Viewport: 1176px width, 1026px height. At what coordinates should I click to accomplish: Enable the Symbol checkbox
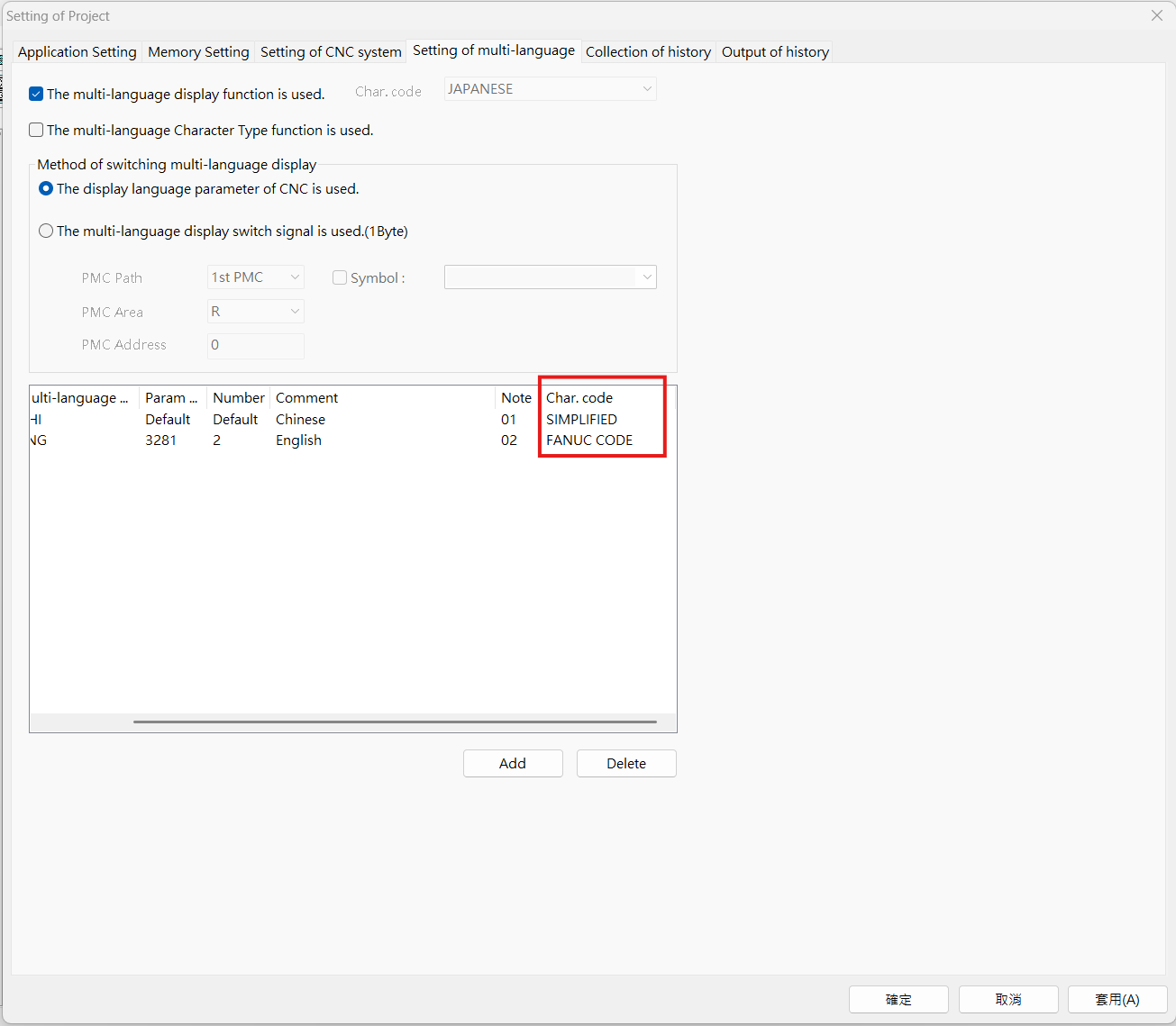[340, 277]
